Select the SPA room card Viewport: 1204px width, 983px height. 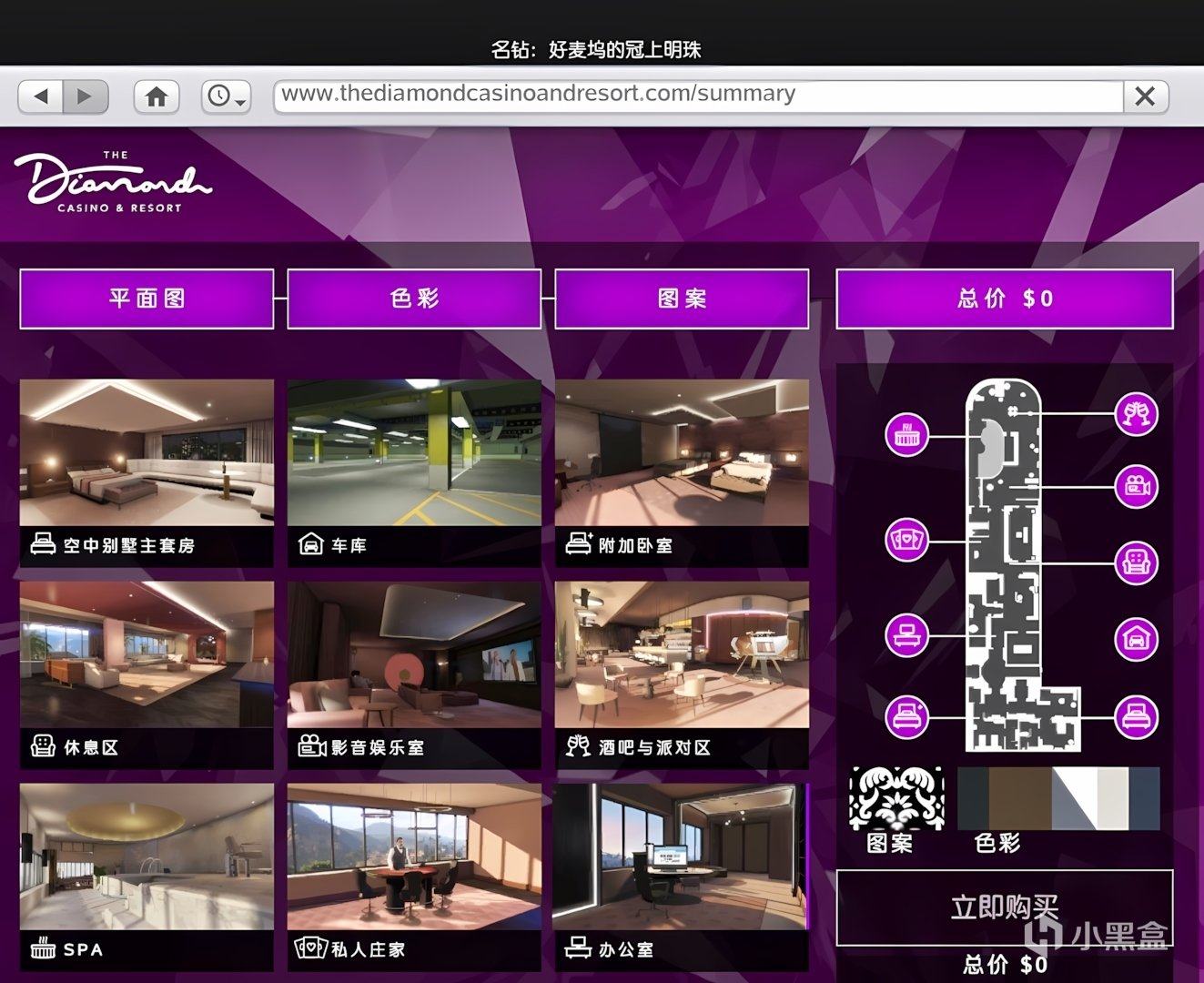[x=147, y=877]
